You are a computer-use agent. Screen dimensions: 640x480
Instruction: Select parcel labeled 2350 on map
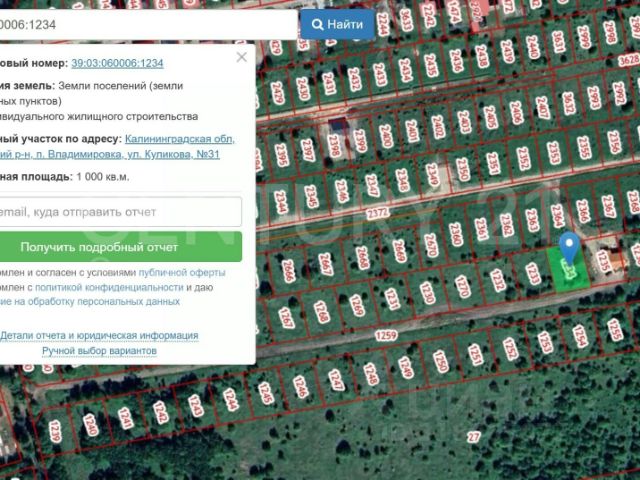pyautogui.click(x=463, y=169)
